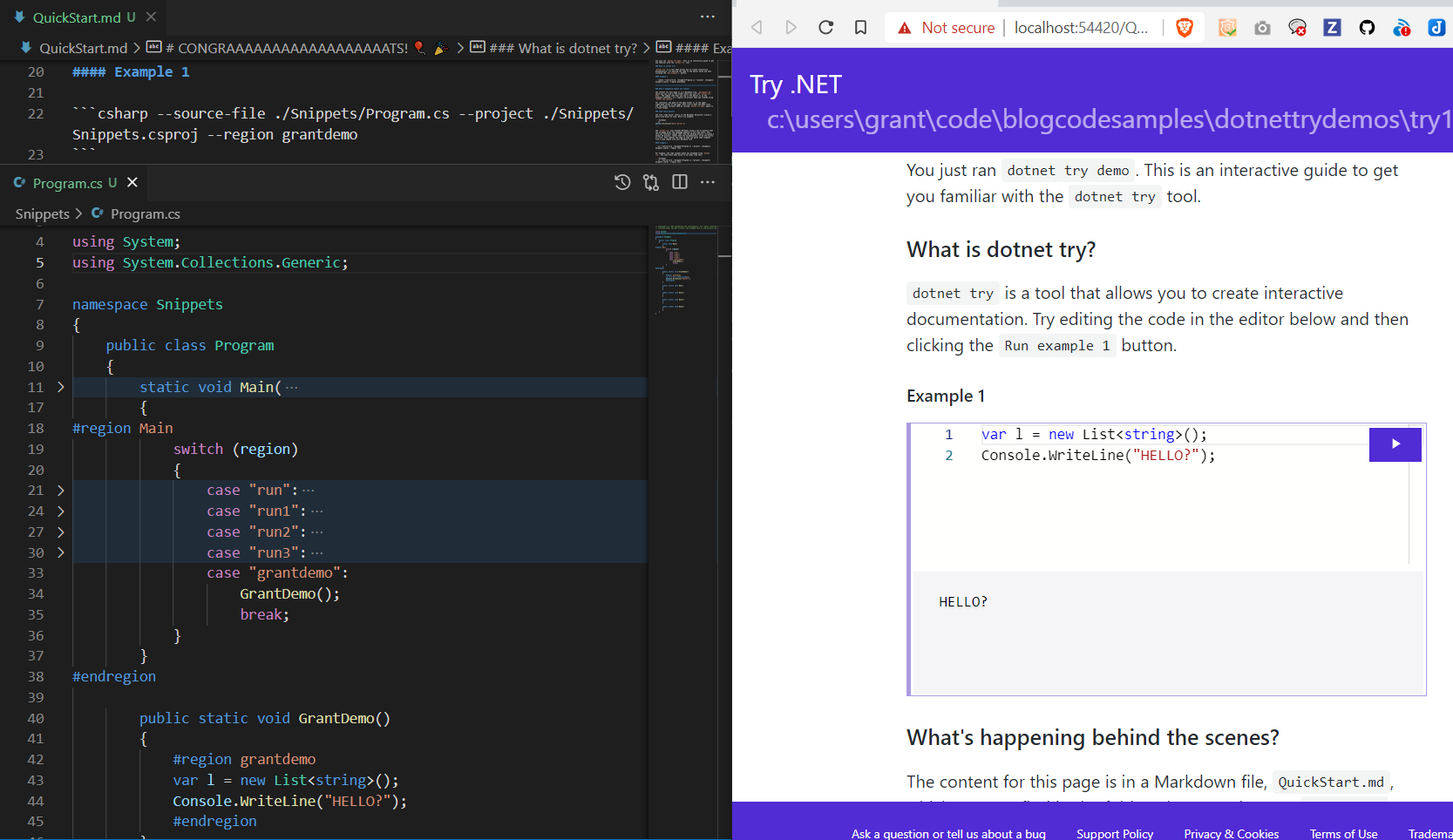The image size is (1453, 840).
Task: Expand the folded case "run2" at line 27
Action: pos(60,532)
